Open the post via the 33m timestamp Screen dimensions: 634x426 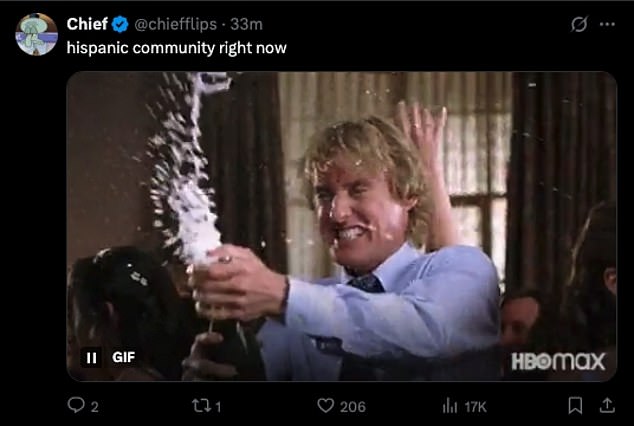tap(246, 24)
